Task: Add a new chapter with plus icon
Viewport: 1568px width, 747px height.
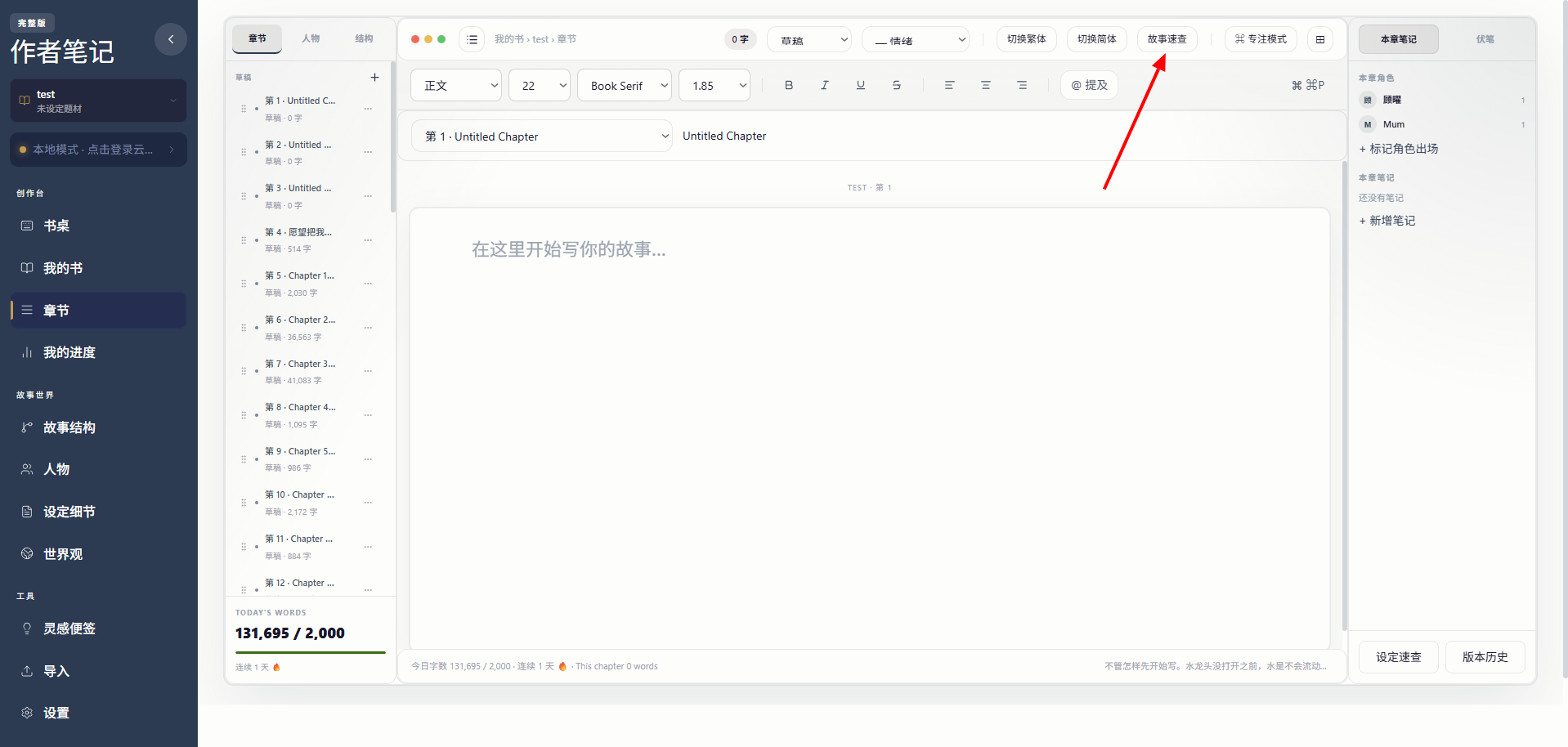Action: pyautogui.click(x=374, y=78)
